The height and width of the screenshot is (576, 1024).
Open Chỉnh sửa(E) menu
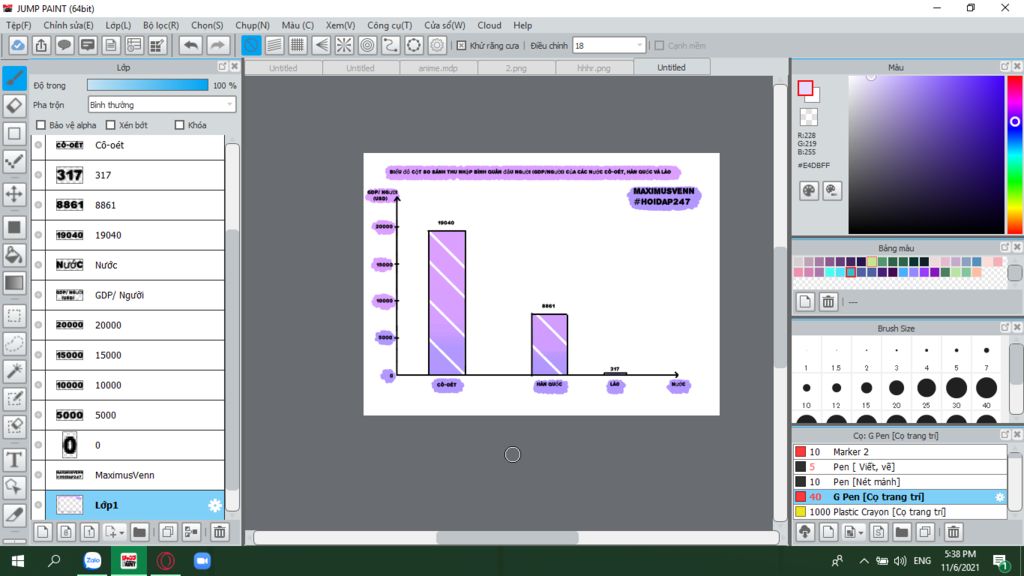[x=69, y=25]
